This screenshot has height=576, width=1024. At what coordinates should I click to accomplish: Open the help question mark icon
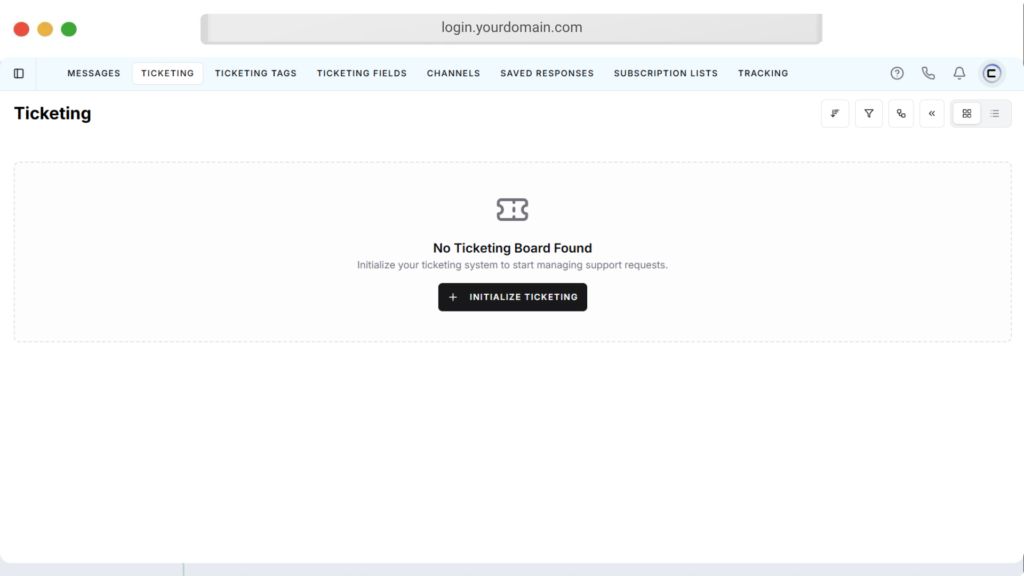(897, 73)
